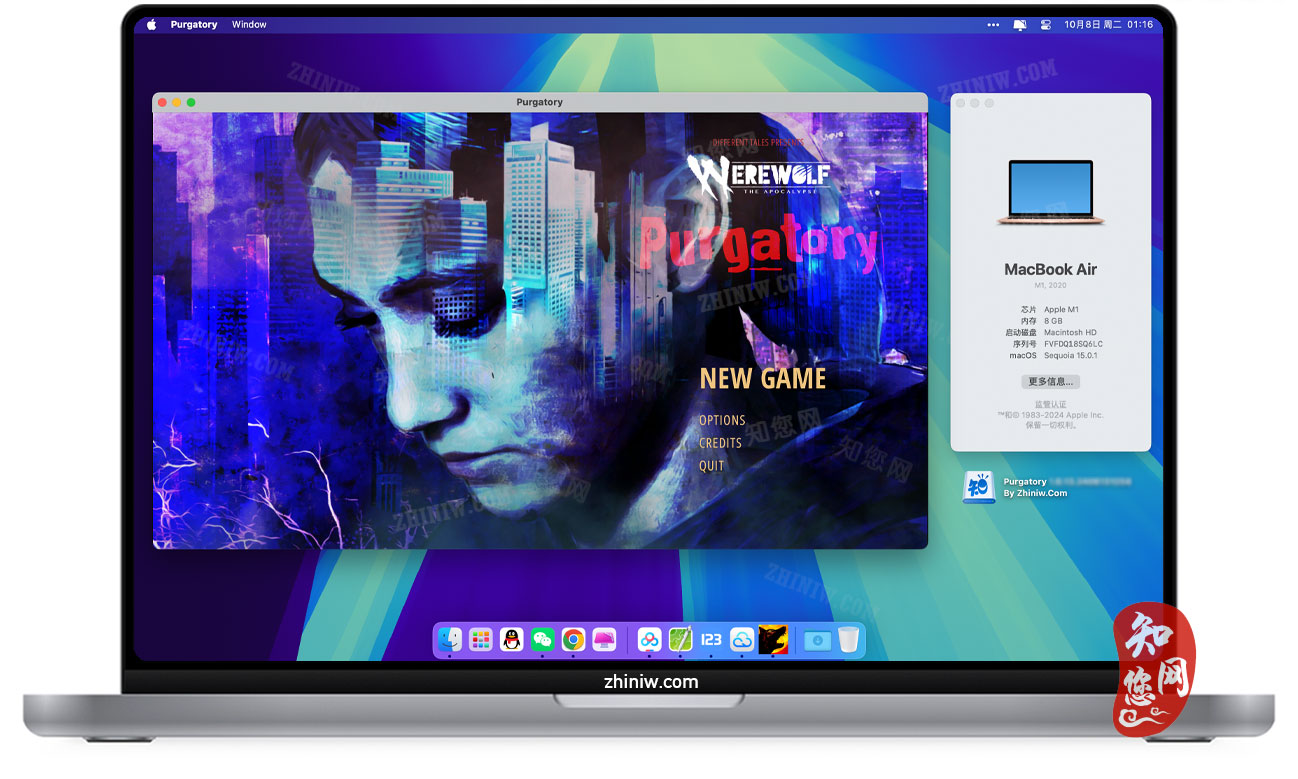
Task: Open the blue cloud app in Dock
Action: tap(742, 639)
